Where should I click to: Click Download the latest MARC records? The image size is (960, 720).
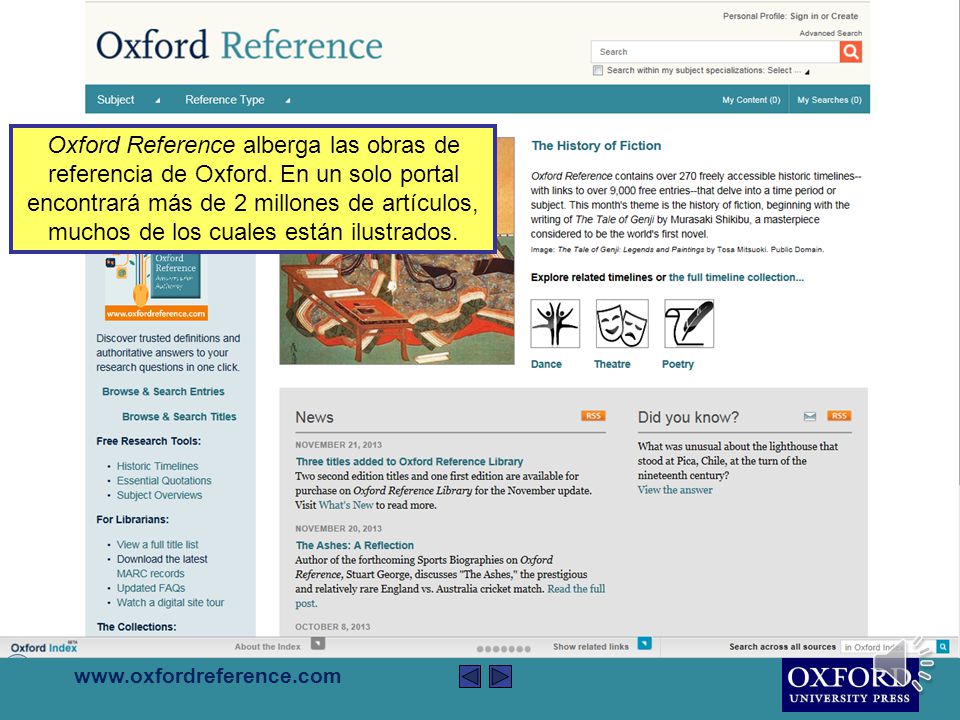(162, 566)
